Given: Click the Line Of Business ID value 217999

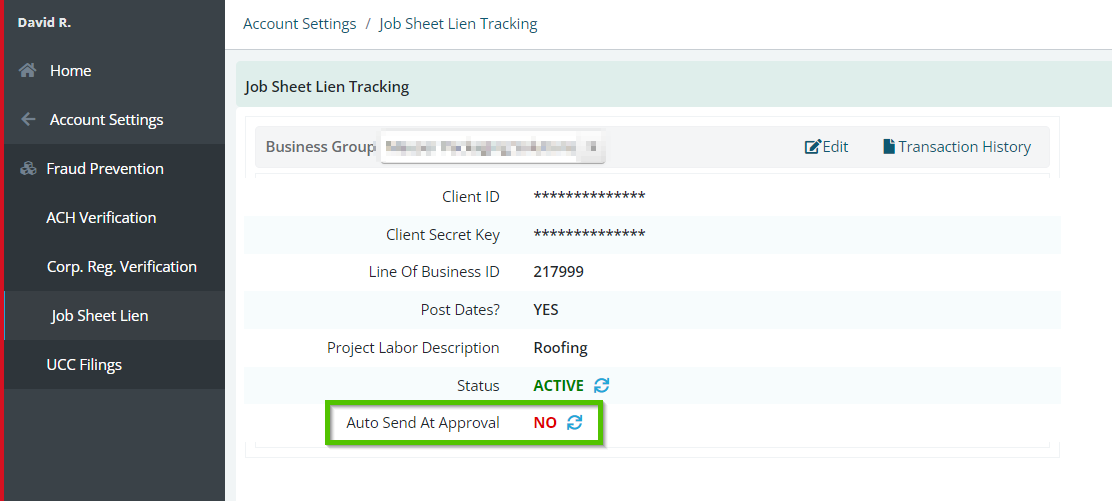Looking at the screenshot, I should point(559,272).
